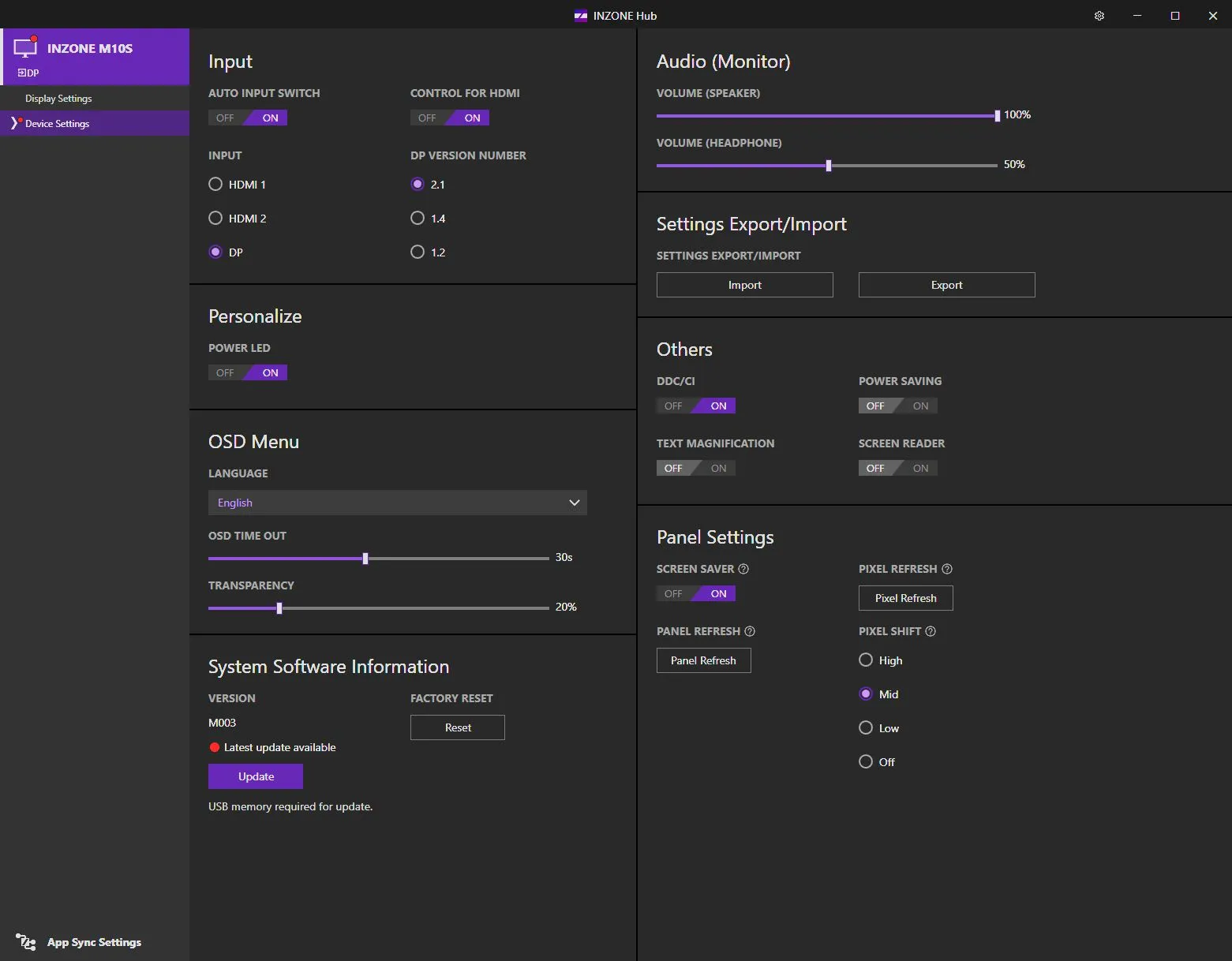This screenshot has width=1232, height=961.
Task: Toggle the Power LED switch
Action: pyautogui.click(x=247, y=372)
